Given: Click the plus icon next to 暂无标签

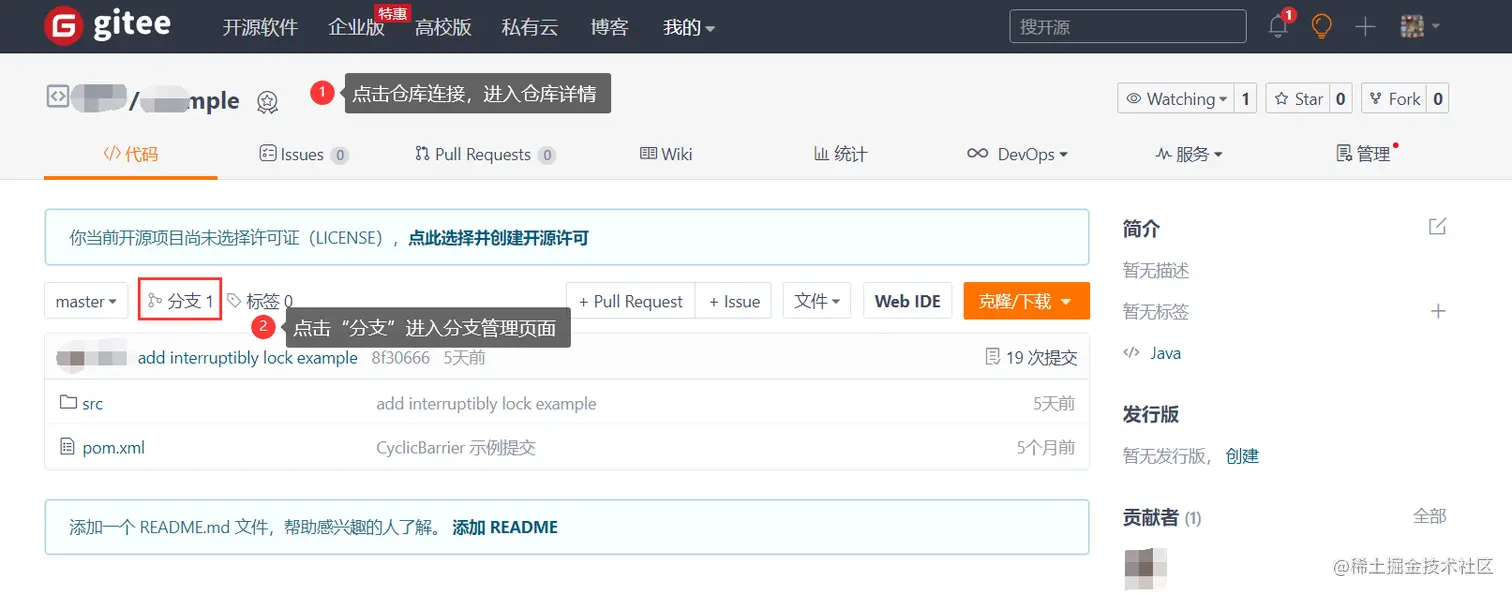Looking at the screenshot, I should (1438, 311).
